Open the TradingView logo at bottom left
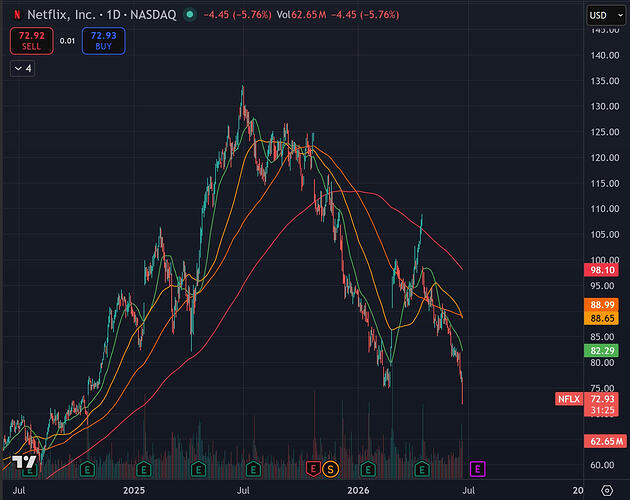 24,461
